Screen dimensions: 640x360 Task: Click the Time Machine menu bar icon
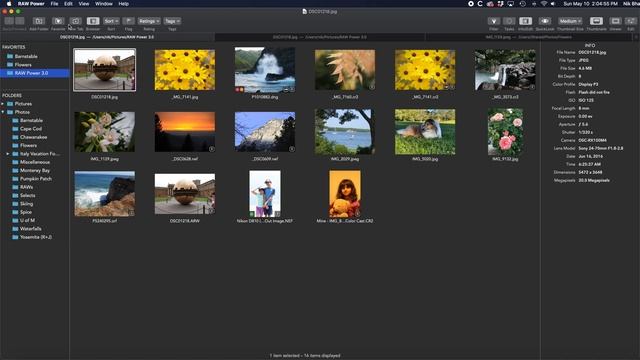pos(522,4)
